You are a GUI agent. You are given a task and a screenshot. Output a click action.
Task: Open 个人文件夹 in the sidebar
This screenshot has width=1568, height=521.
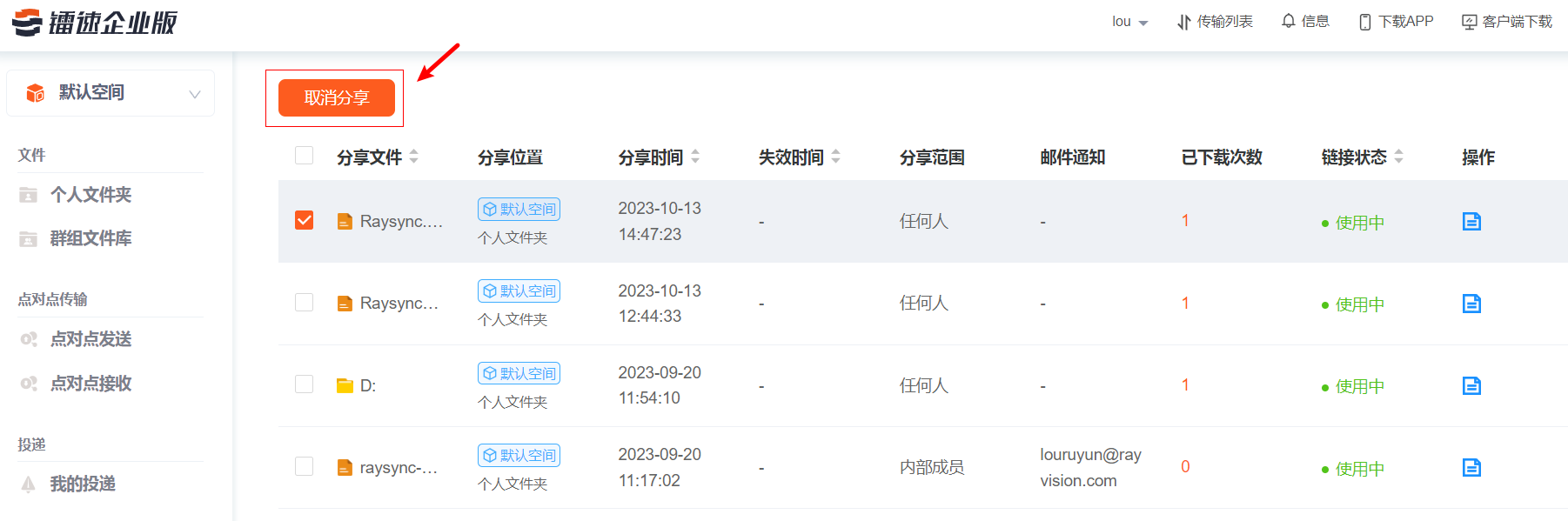click(90, 195)
